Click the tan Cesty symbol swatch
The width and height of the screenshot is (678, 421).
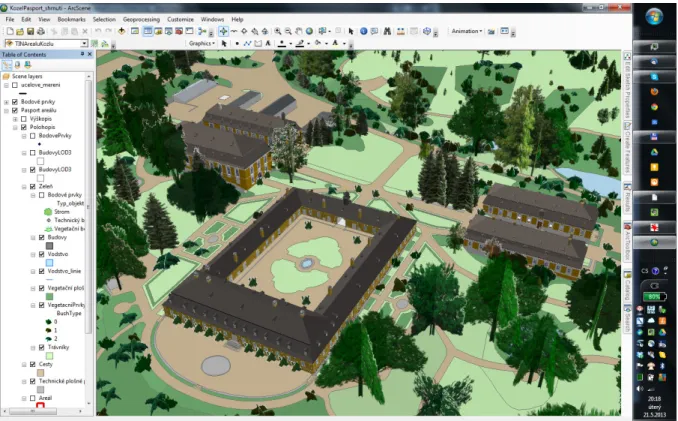click(40, 373)
